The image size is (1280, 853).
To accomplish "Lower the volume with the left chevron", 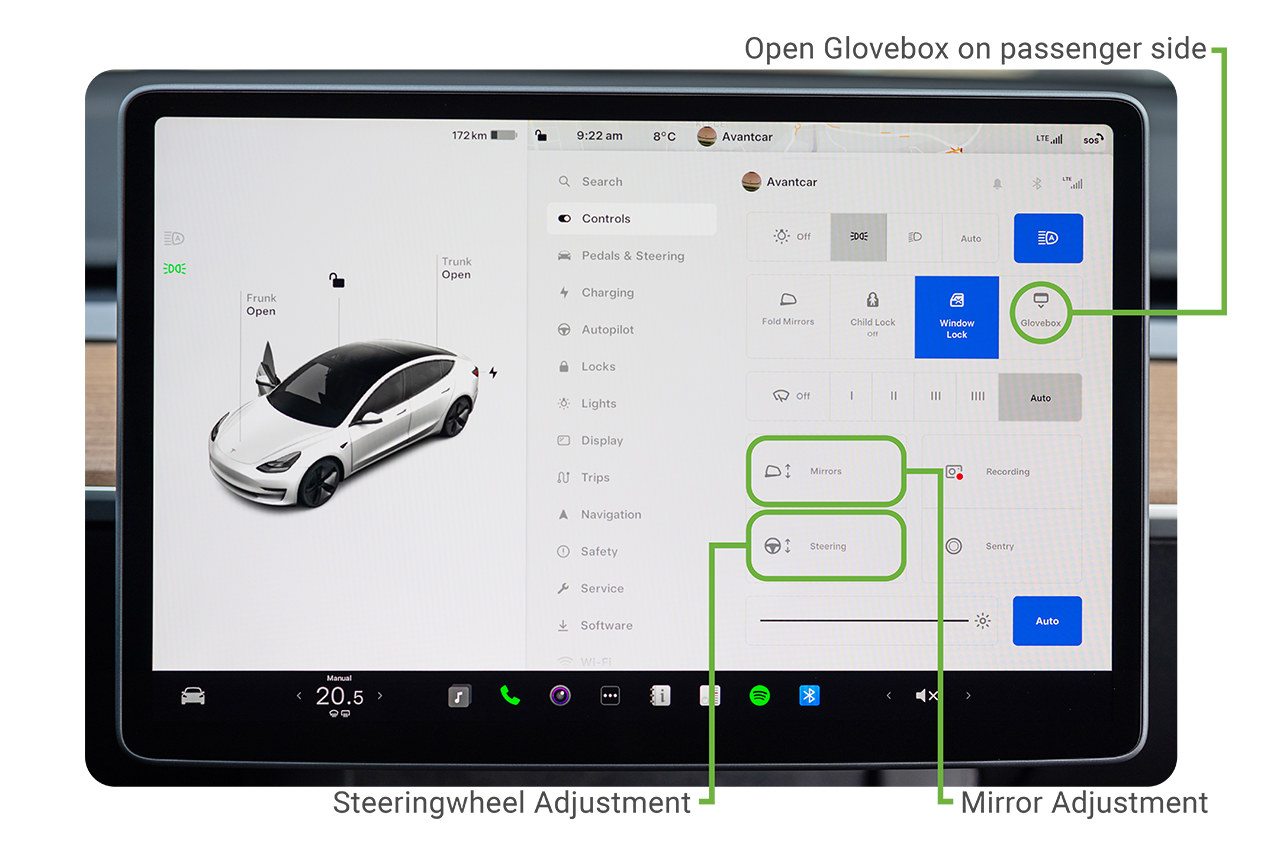I will pos(889,696).
